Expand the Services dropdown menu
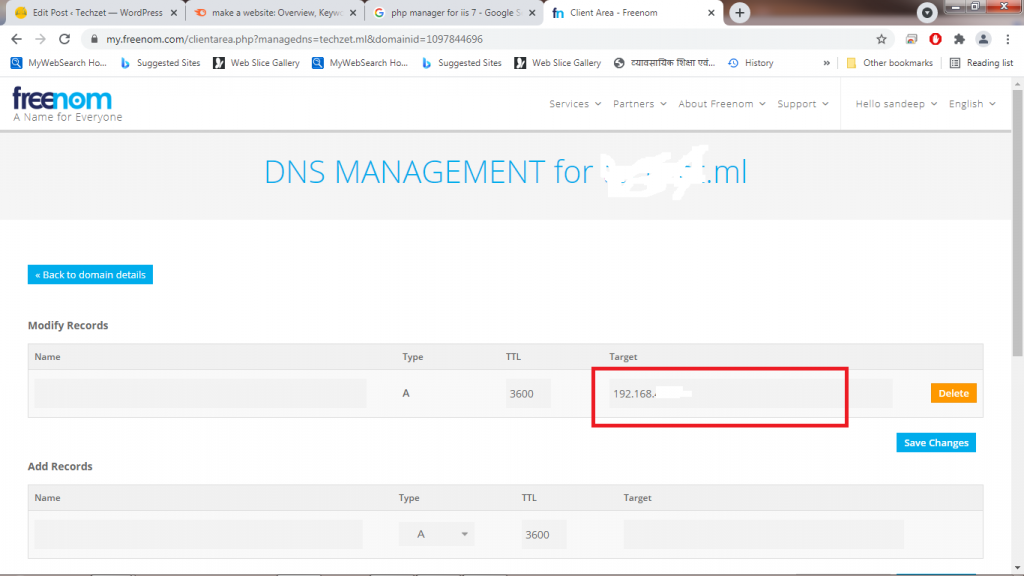The height and width of the screenshot is (576, 1024). tap(575, 104)
